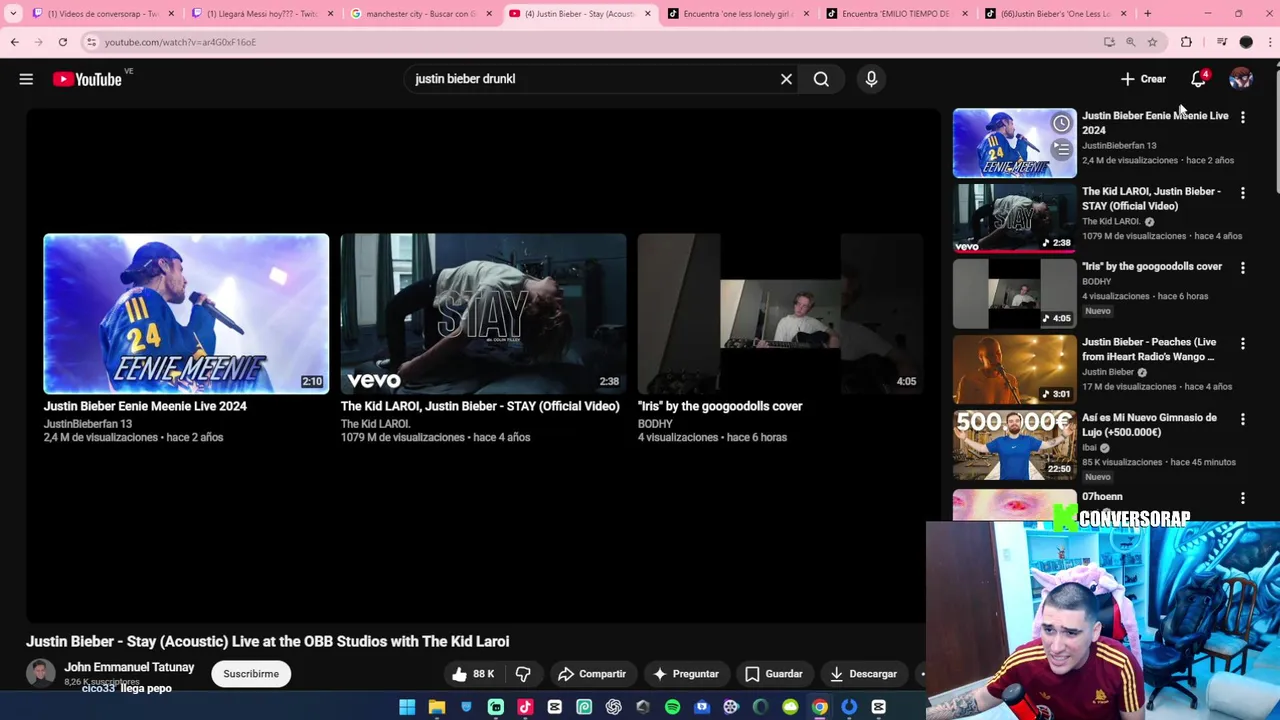Close the manchester city tab
Image resolution: width=1280 pixels, height=720 pixels.
489,14
